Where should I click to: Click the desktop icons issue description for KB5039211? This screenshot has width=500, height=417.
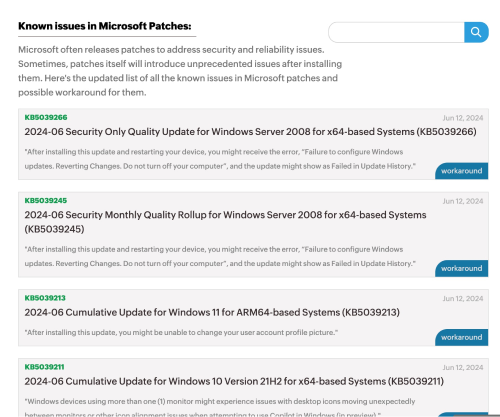click(x=220, y=407)
